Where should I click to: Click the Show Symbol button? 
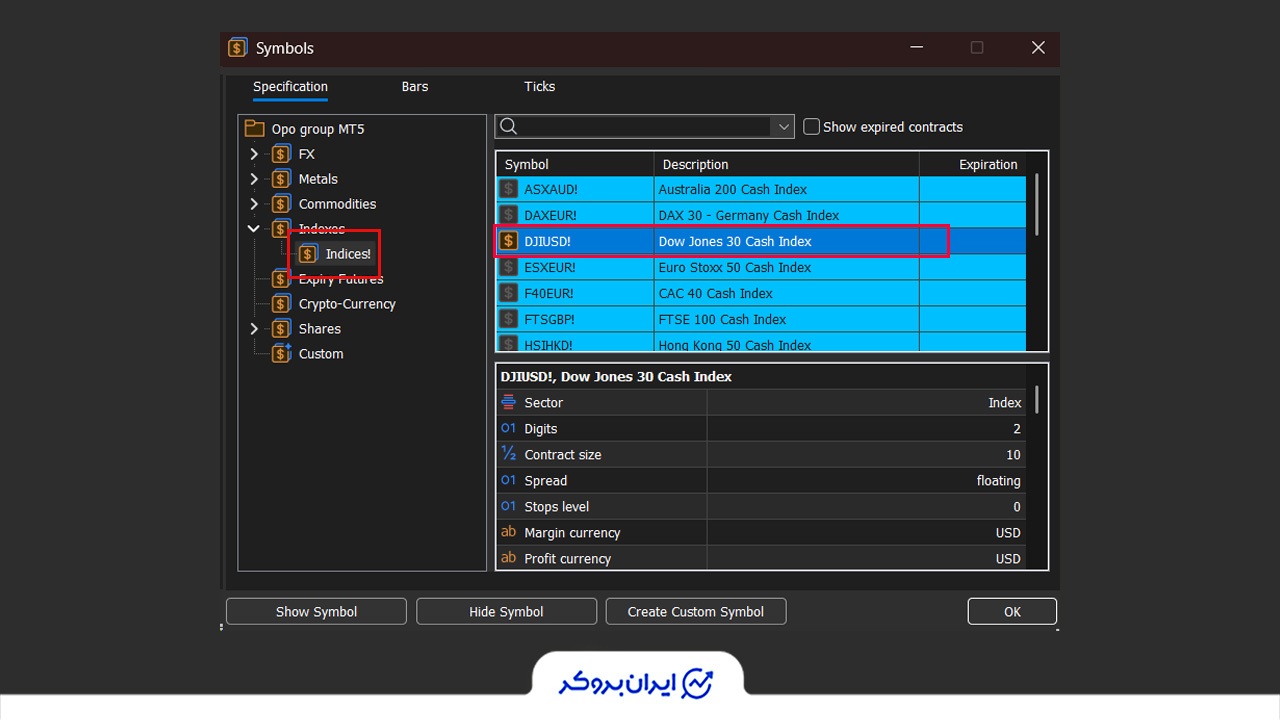coord(316,611)
